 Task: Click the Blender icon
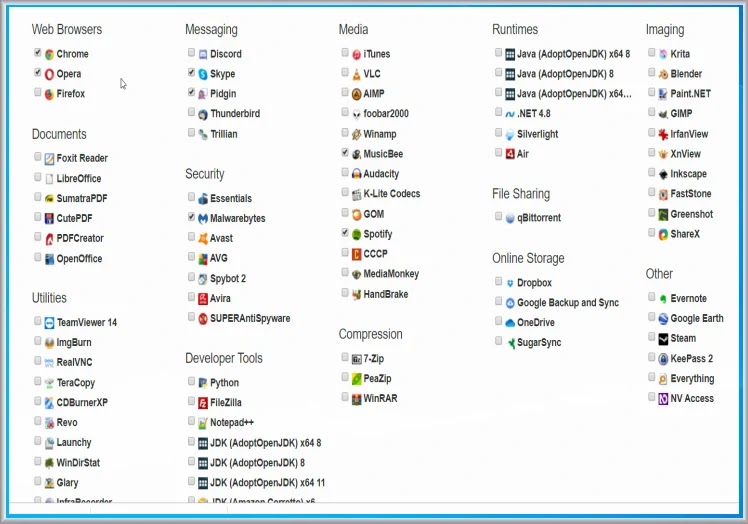(x=663, y=74)
